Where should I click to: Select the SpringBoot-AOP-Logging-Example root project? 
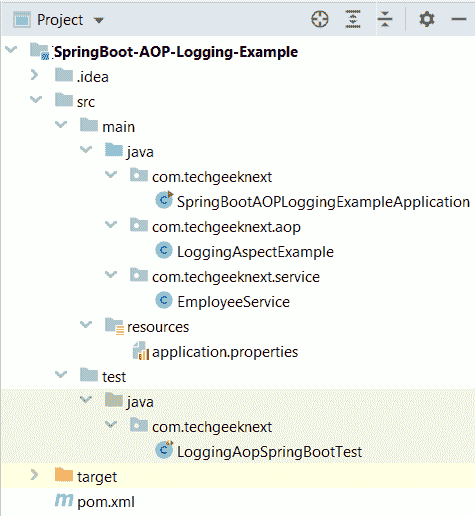point(176,52)
